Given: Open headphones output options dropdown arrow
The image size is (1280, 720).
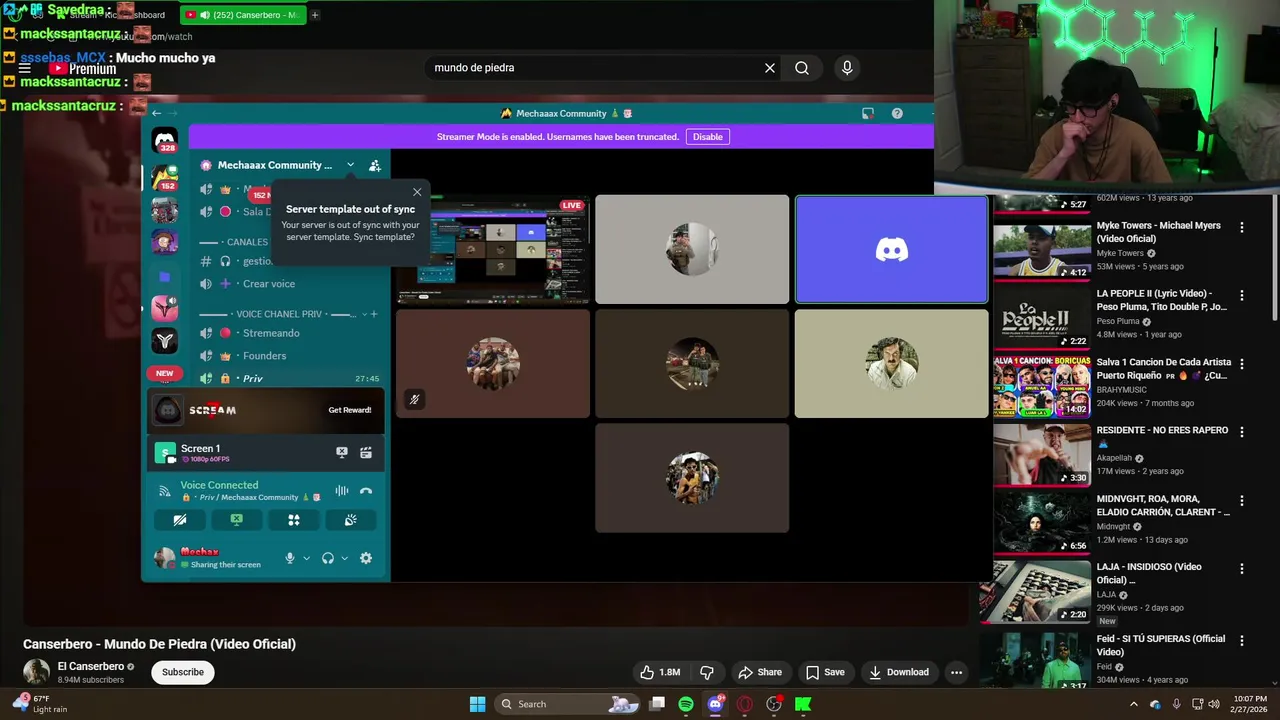Looking at the screenshot, I should tap(344, 558).
